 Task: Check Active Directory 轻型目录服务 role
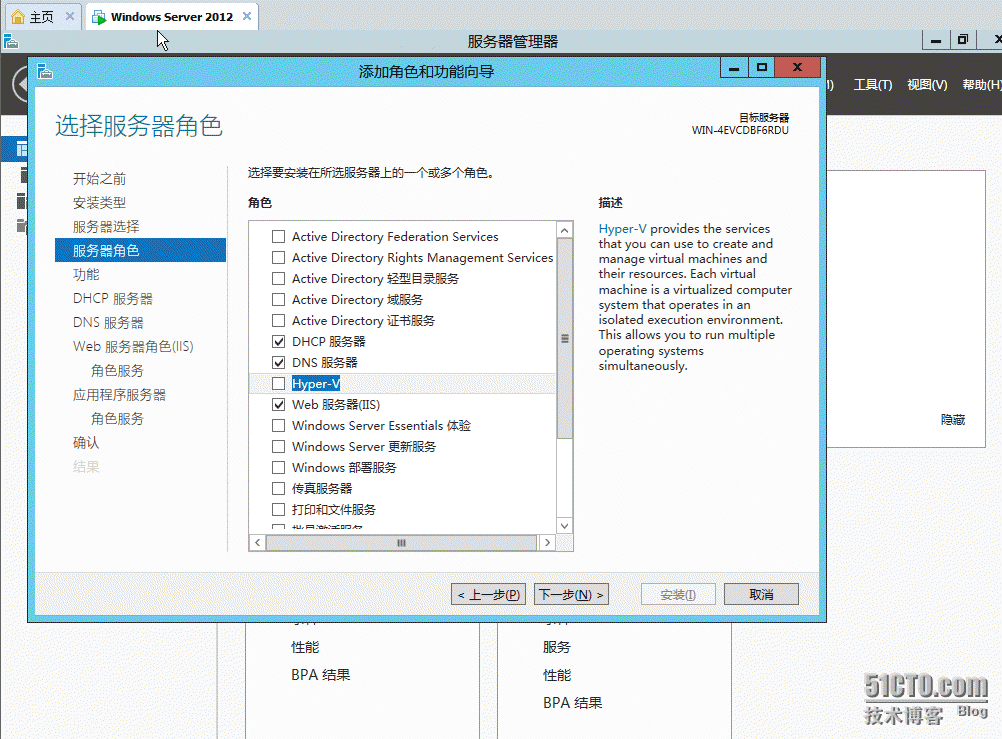278,279
